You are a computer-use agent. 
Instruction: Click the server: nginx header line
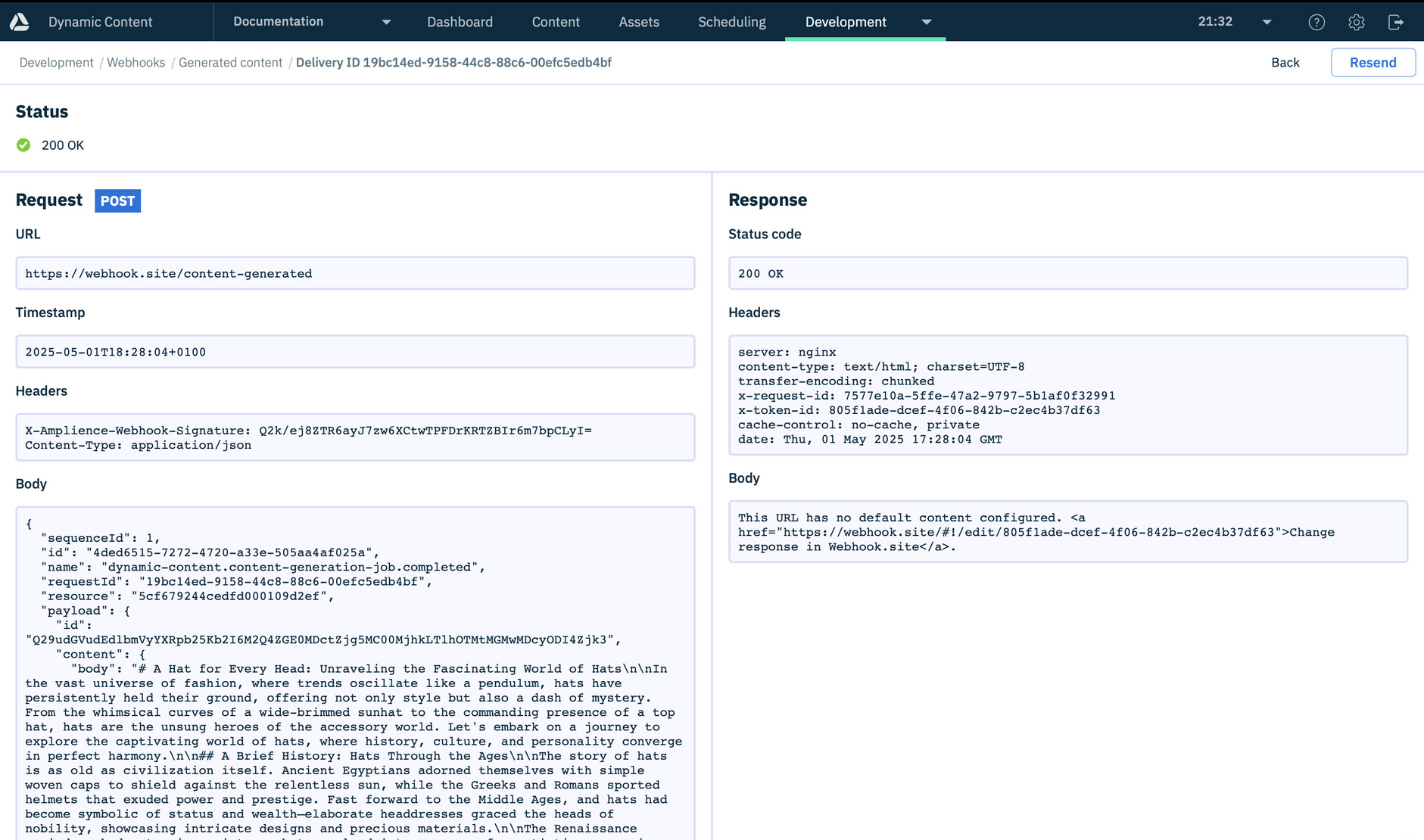(787, 352)
